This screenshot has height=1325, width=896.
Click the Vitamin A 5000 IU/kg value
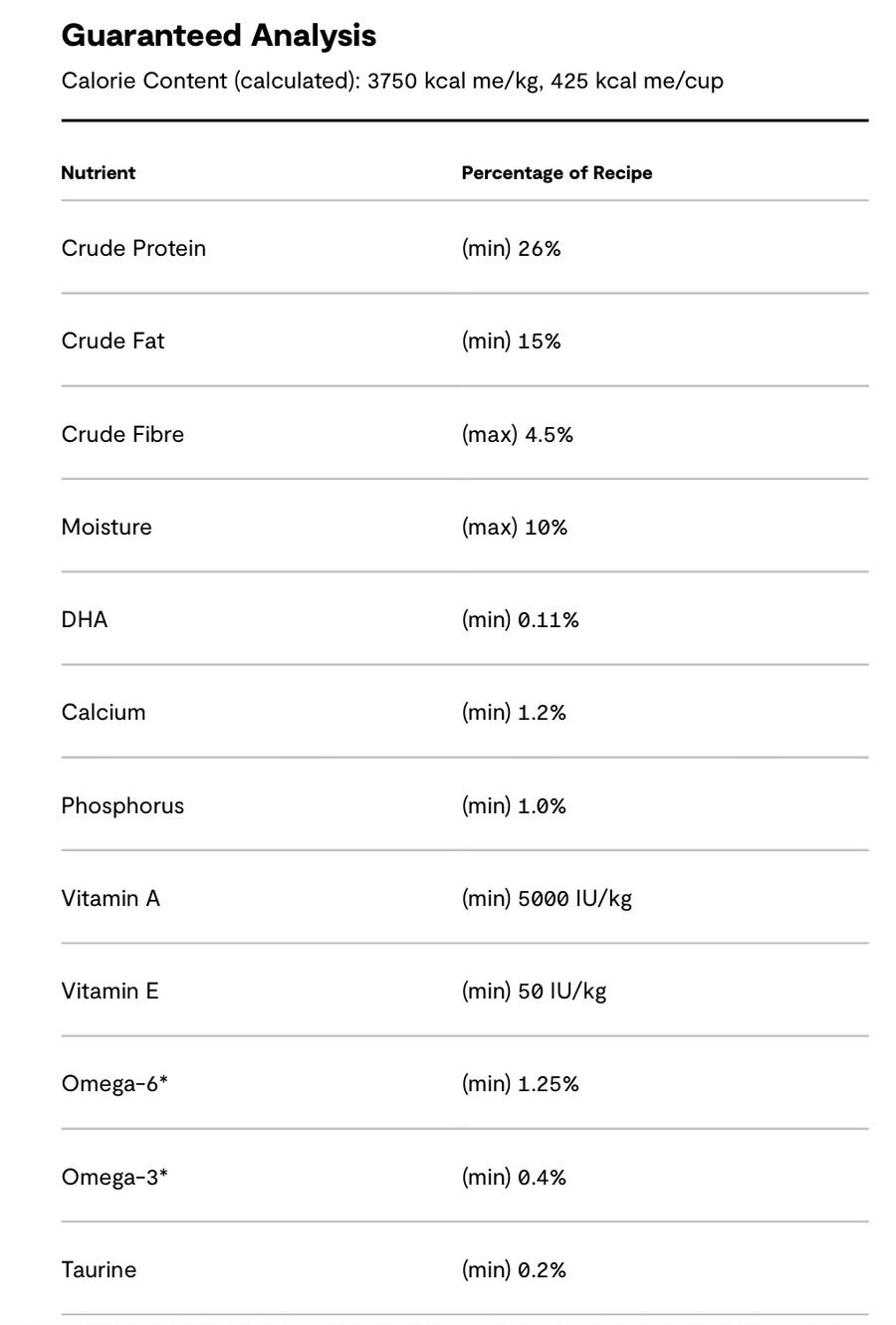547,899
